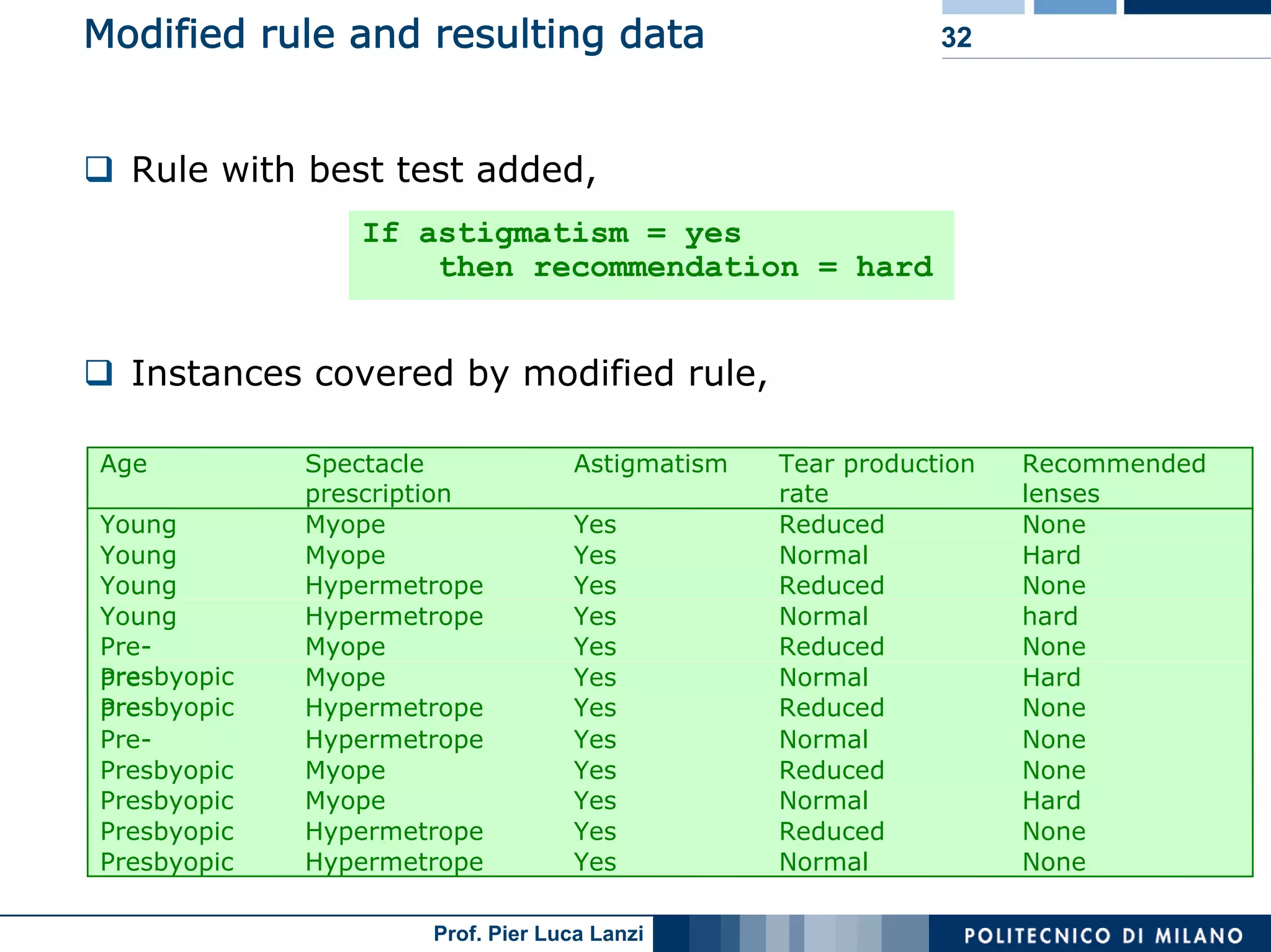The image size is (1271, 952).
Task: Click the blue striped footer banner
Action: [x=789, y=933]
